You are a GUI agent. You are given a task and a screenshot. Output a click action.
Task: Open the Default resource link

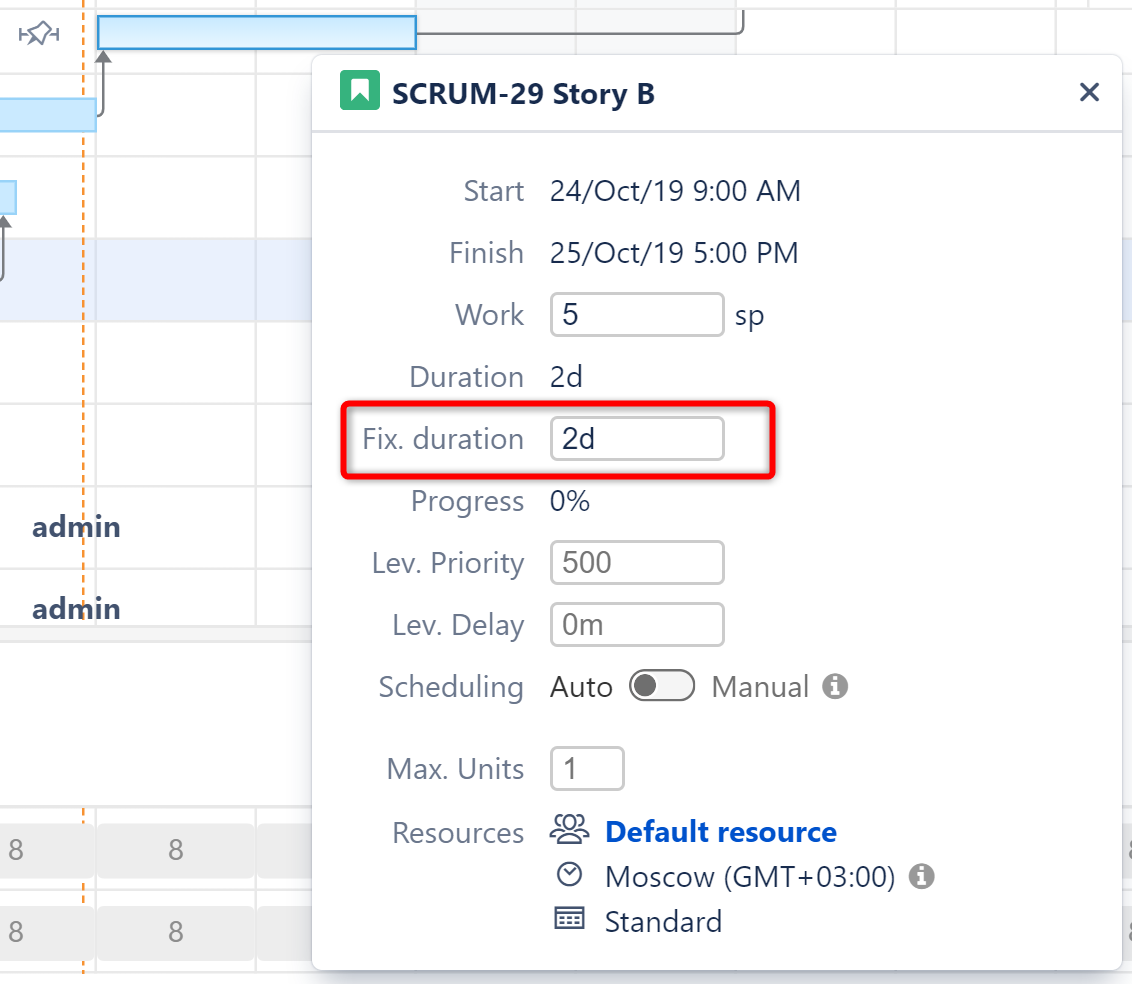pos(720,831)
